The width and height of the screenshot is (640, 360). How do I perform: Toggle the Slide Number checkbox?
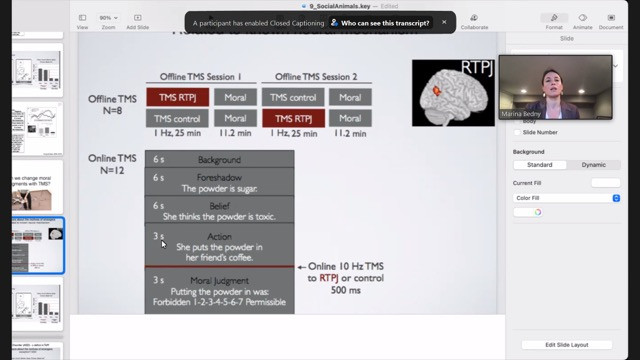coord(517,132)
